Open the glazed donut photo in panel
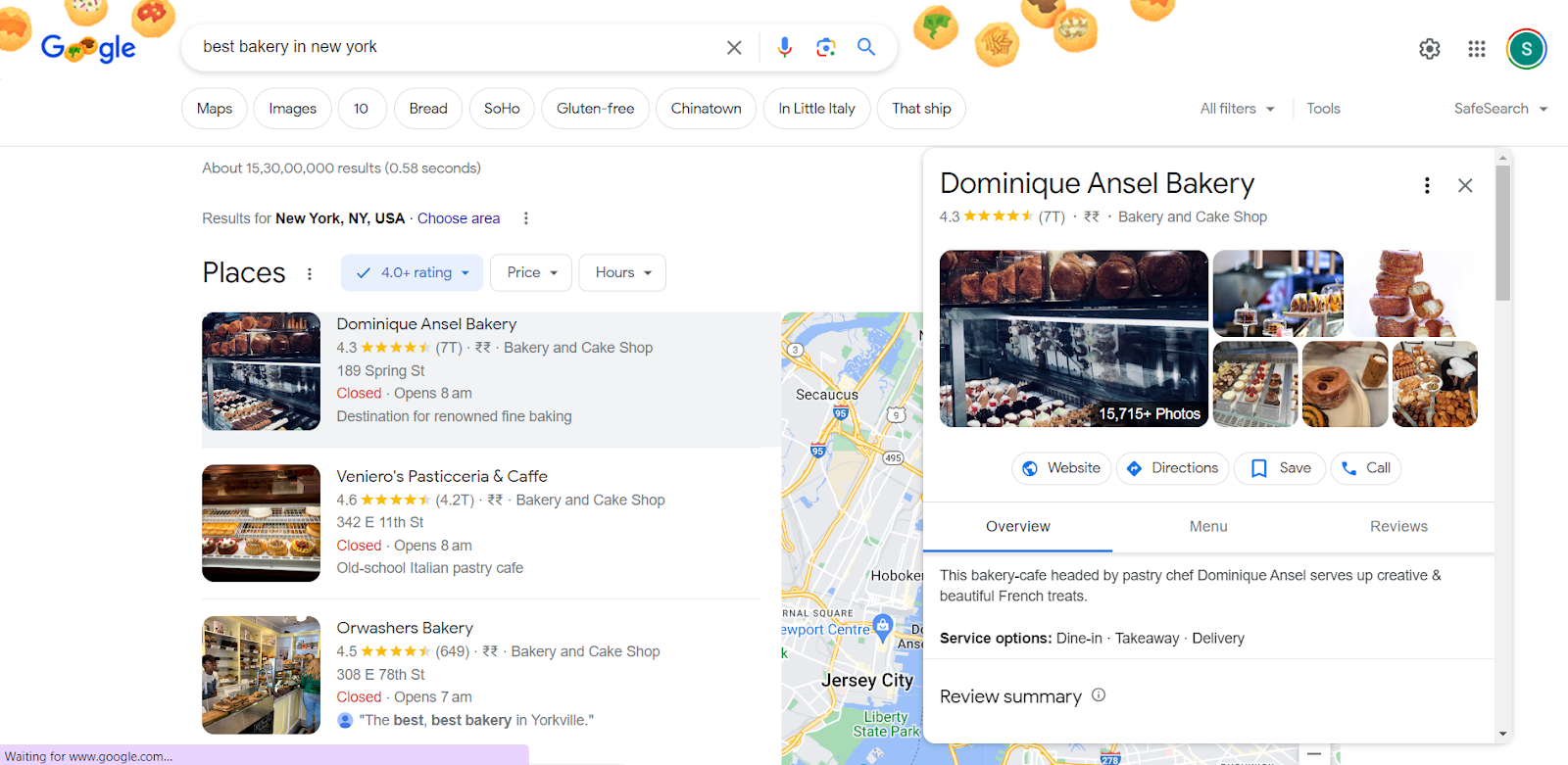Viewport: 1568px width, 765px height. 1345,384
